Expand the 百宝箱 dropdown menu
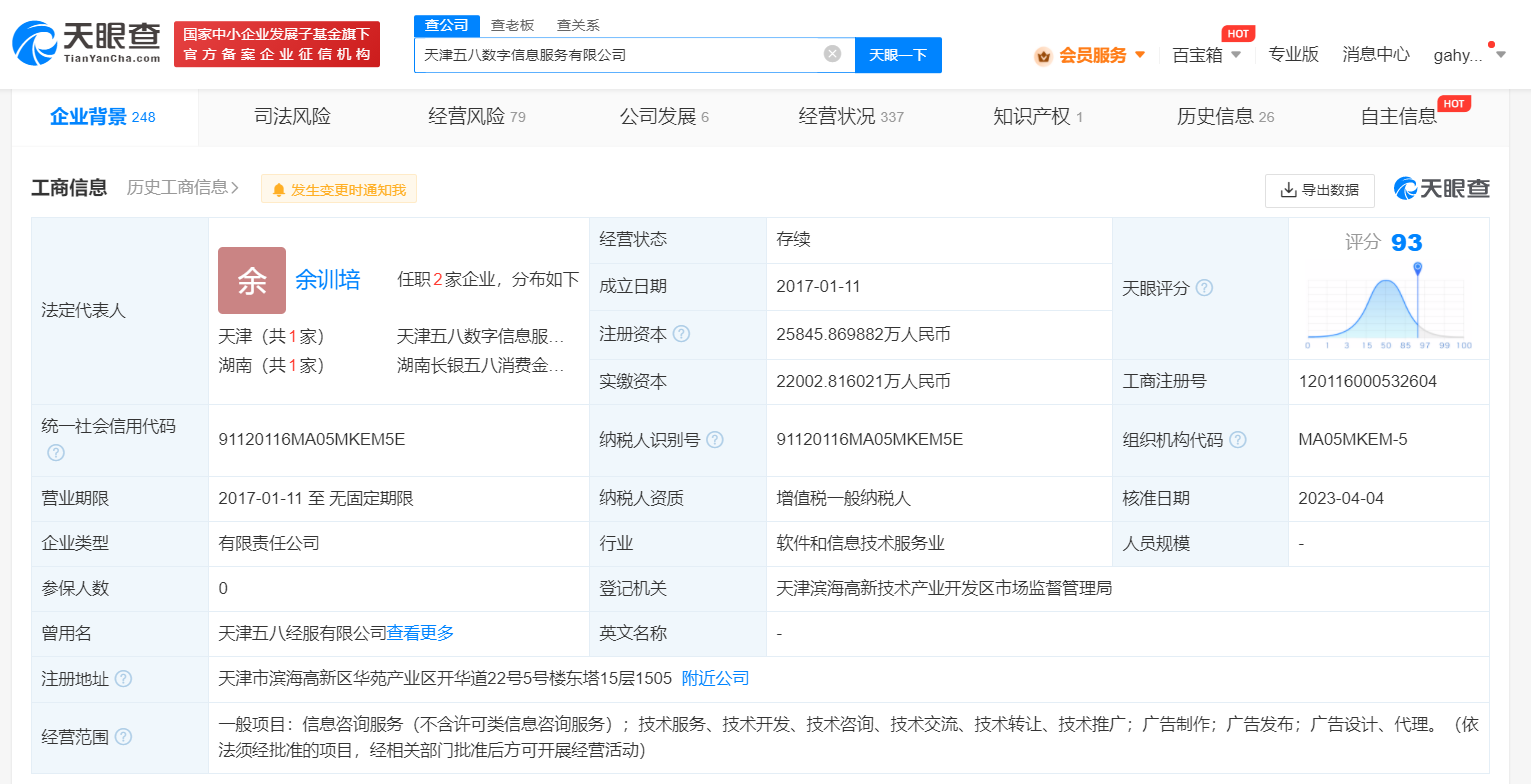The image size is (1531, 784). pyautogui.click(x=1236, y=55)
